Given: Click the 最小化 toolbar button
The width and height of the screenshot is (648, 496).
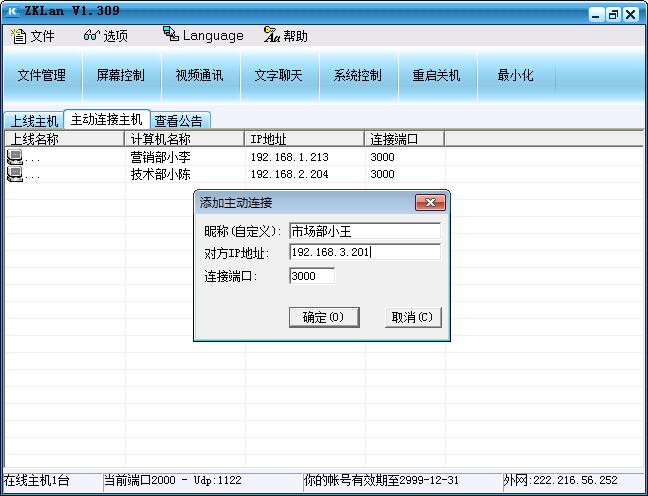Looking at the screenshot, I should click(515, 75).
